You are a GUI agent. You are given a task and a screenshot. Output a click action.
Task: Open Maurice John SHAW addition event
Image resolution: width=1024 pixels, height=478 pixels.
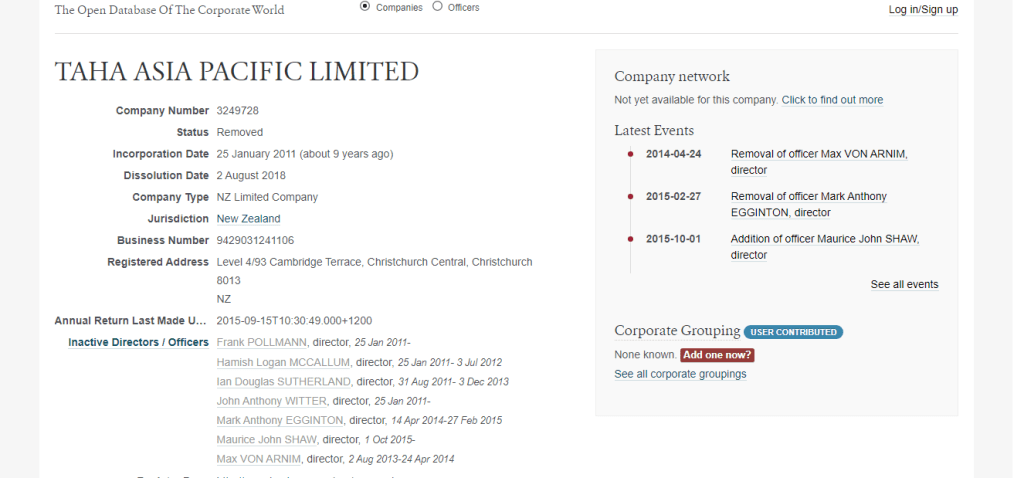tap(824, 239)
